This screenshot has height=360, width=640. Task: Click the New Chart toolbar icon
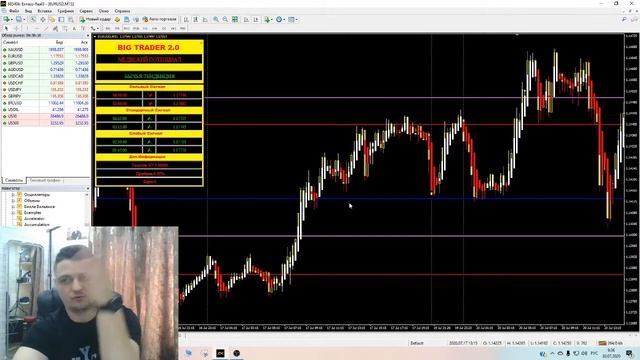click(6, 19)
